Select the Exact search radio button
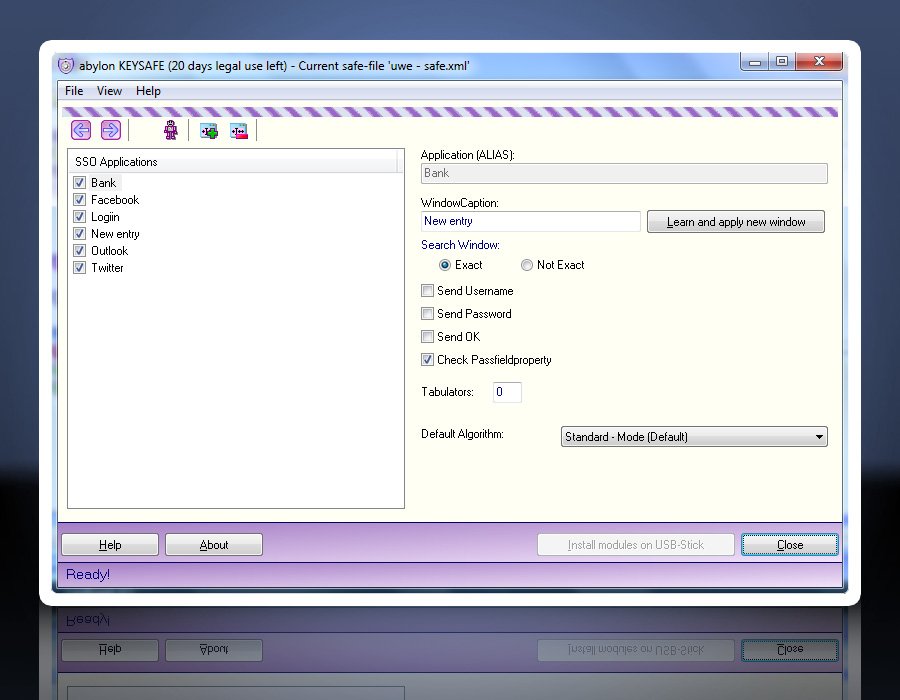The image size is (900, 700). pos(445,265)
